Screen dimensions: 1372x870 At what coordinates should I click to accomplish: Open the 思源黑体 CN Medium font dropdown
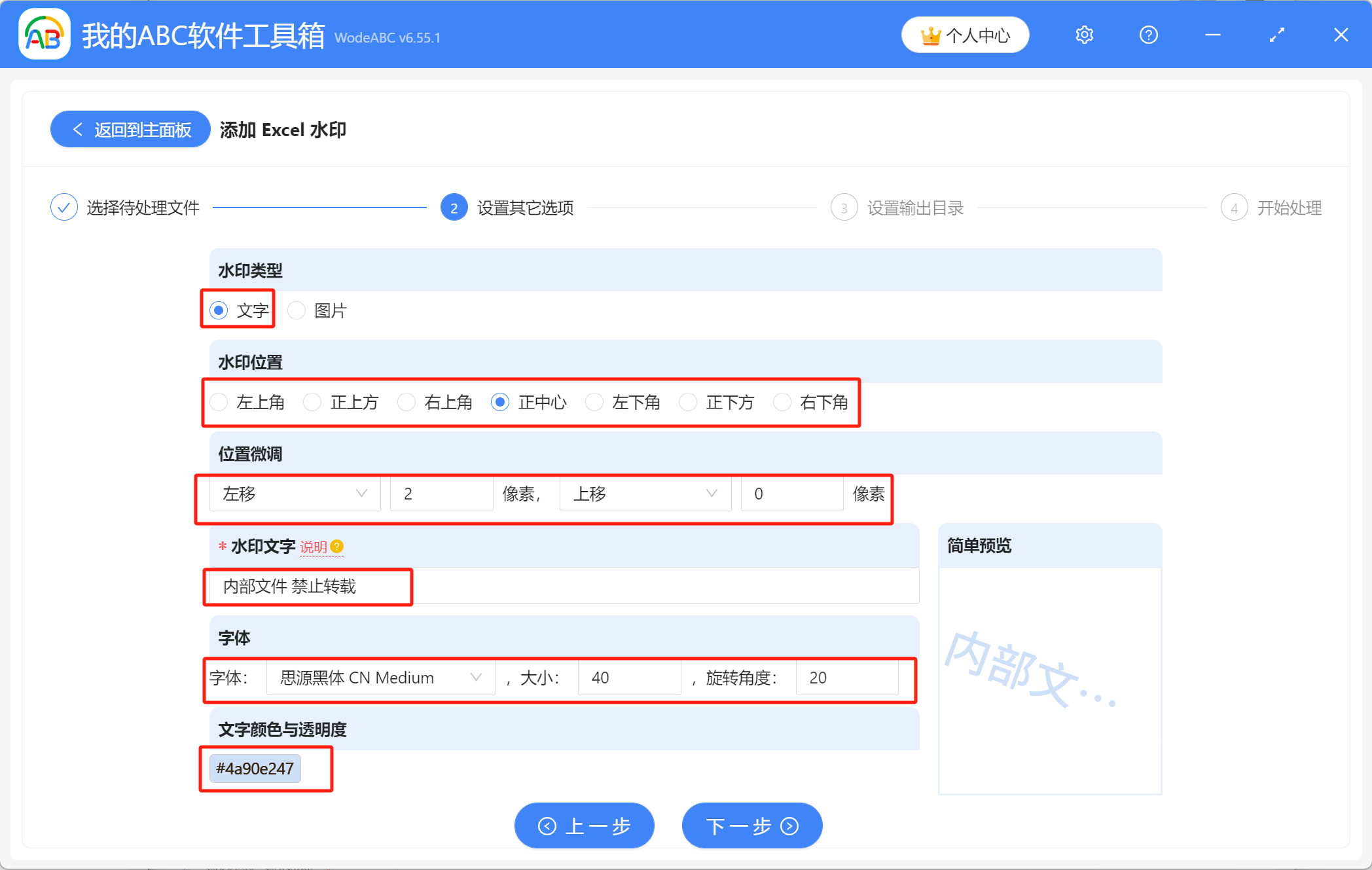(x=380, y=678)
